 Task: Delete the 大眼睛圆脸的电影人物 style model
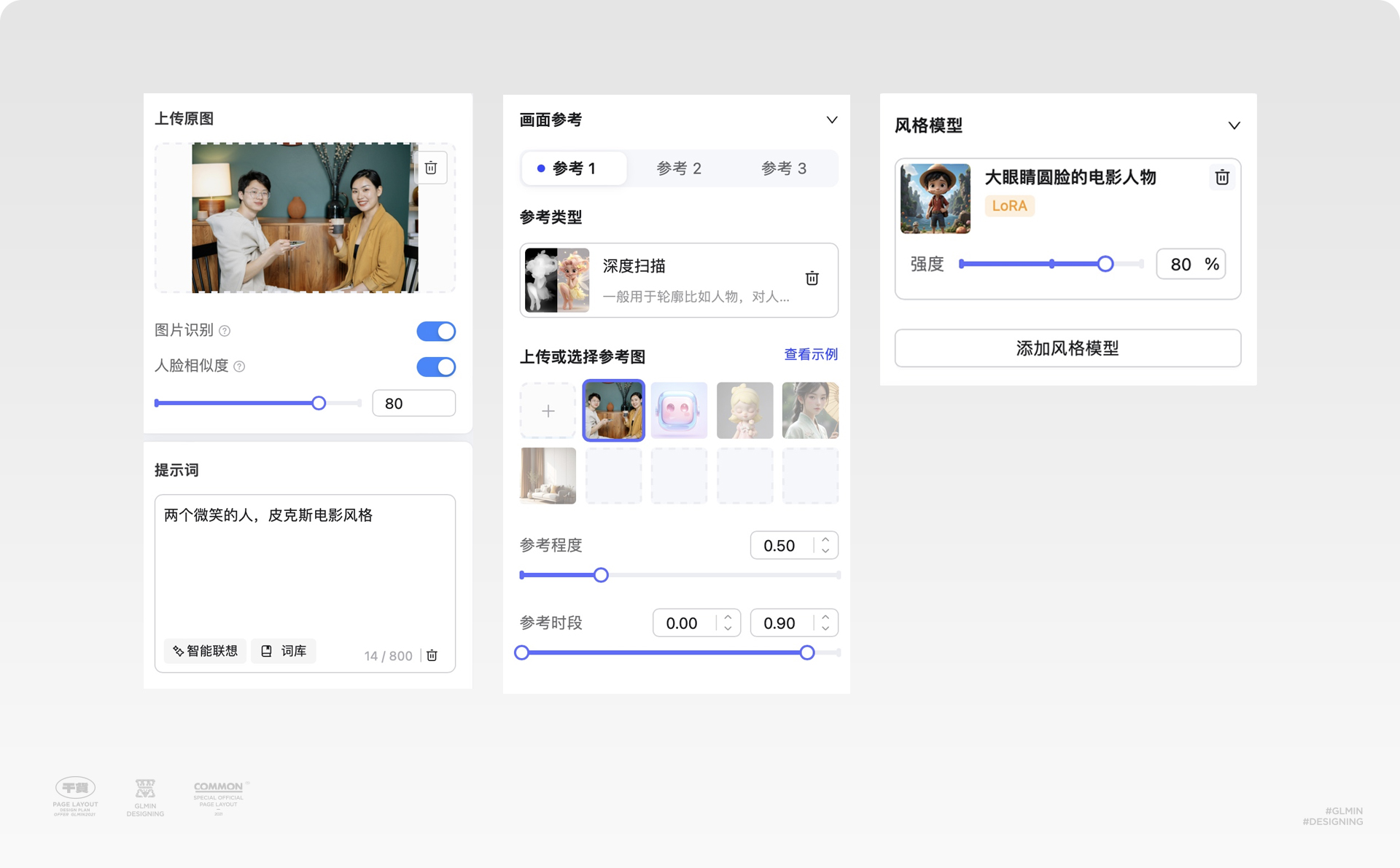coord(1222,177)
